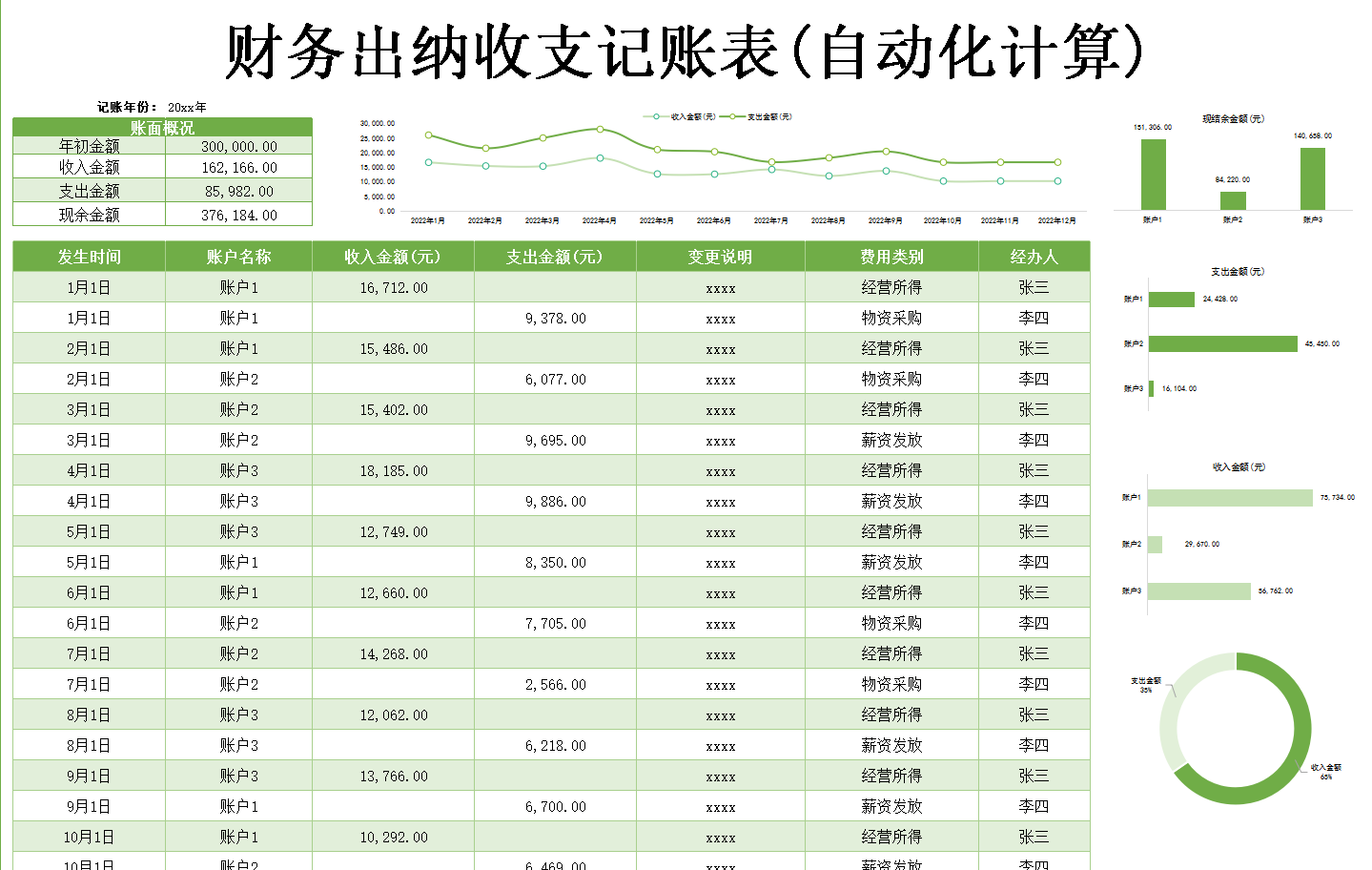
Task: Select the 14,268.00 income cell
Action: (393, 653)
